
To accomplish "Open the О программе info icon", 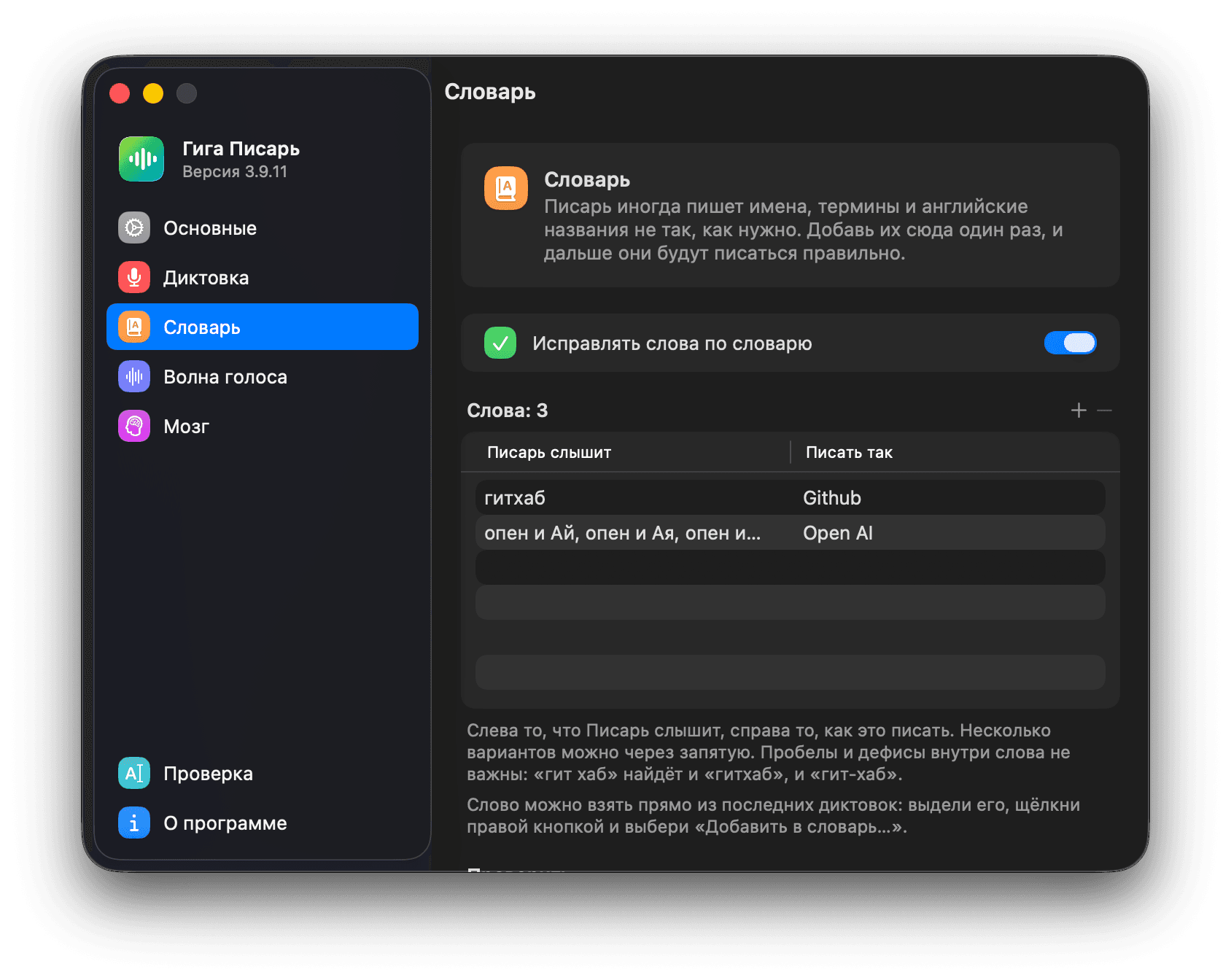I will tap(134, 823).
